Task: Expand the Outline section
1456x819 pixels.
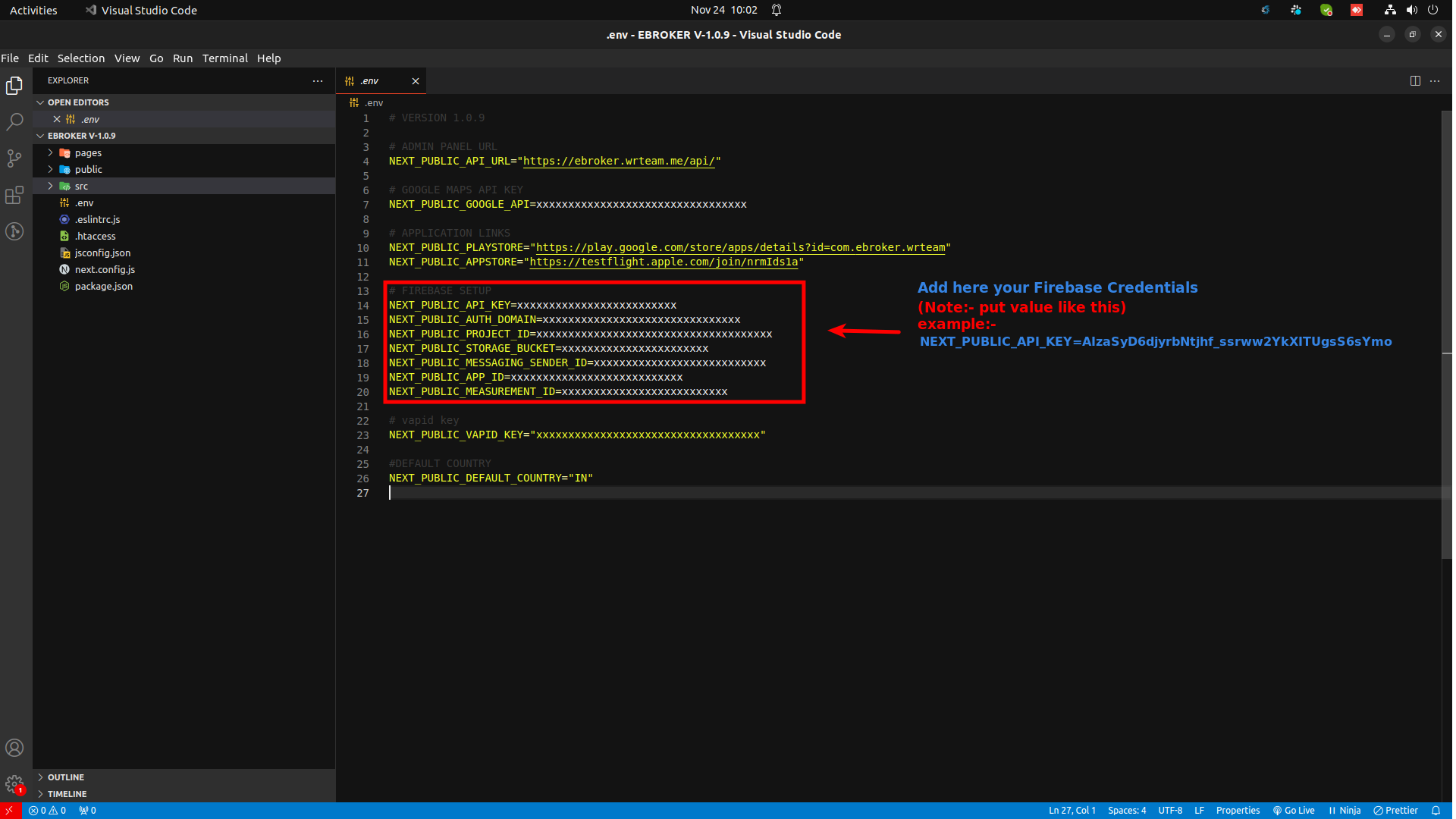Action: 184,777
